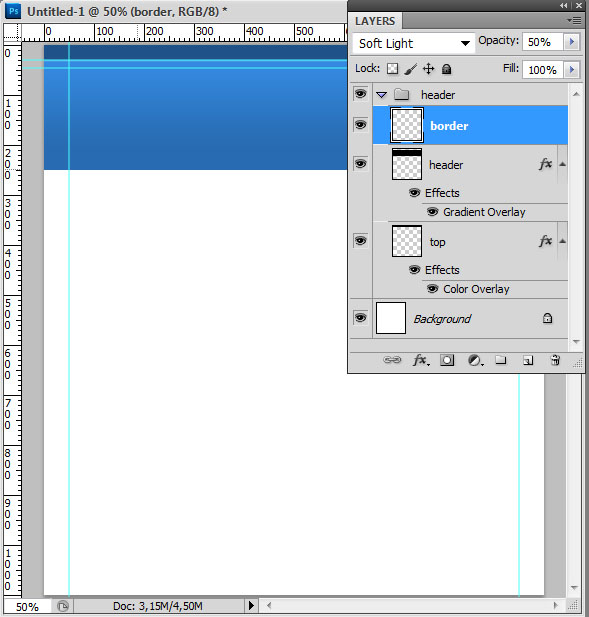Create a new group folder icon
Screen dimensions: 589x617
click(x=500, y=360)
